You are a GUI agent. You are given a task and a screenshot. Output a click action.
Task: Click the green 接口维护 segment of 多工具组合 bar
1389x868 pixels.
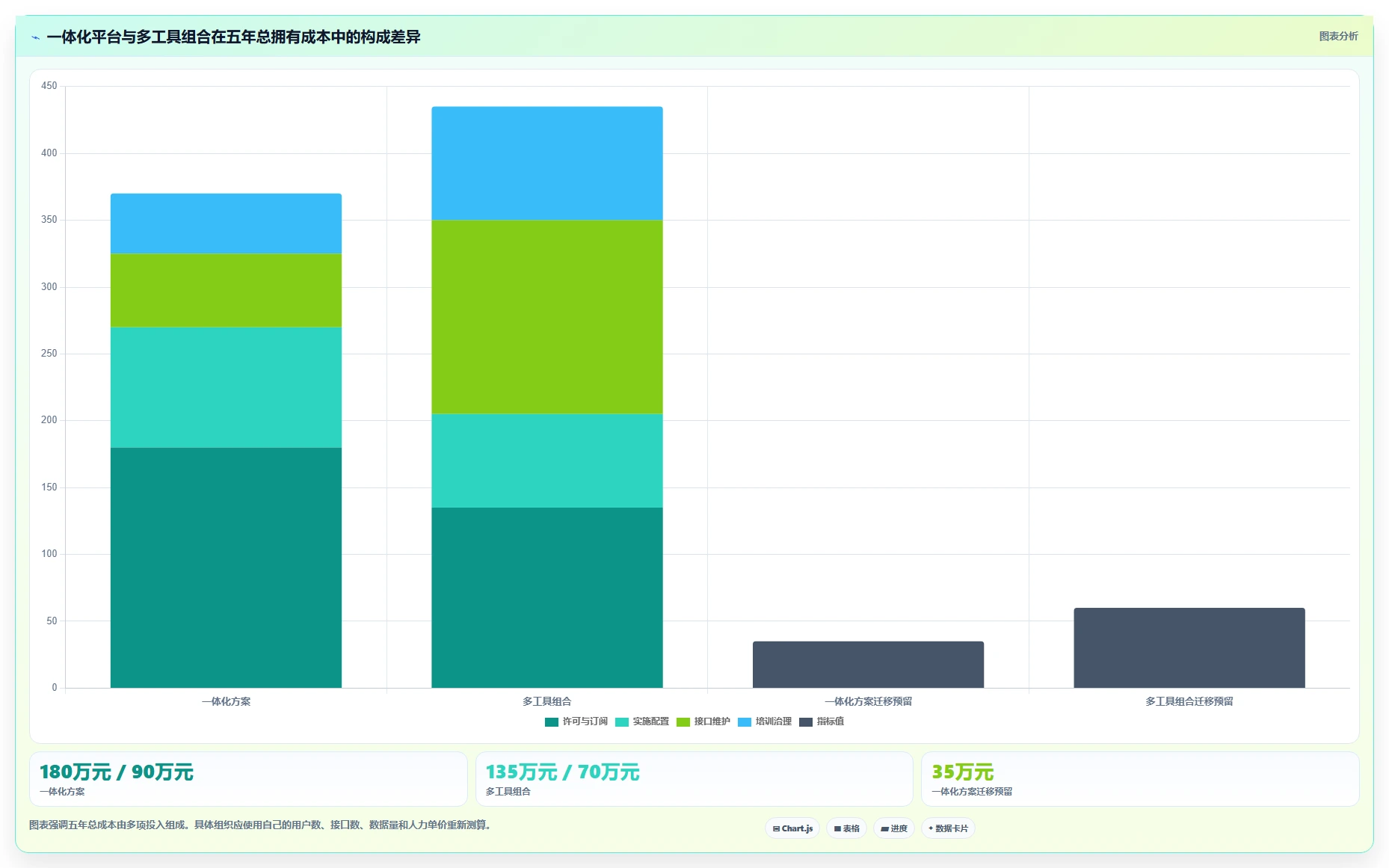click(547, 317)
